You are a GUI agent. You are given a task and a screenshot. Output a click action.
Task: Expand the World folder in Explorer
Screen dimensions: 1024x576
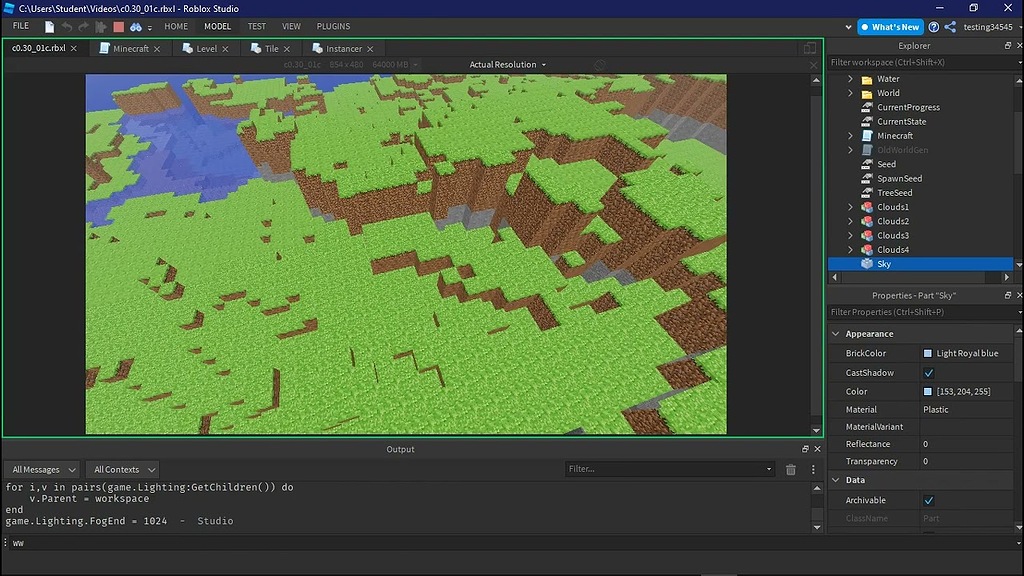click(851, 92)
